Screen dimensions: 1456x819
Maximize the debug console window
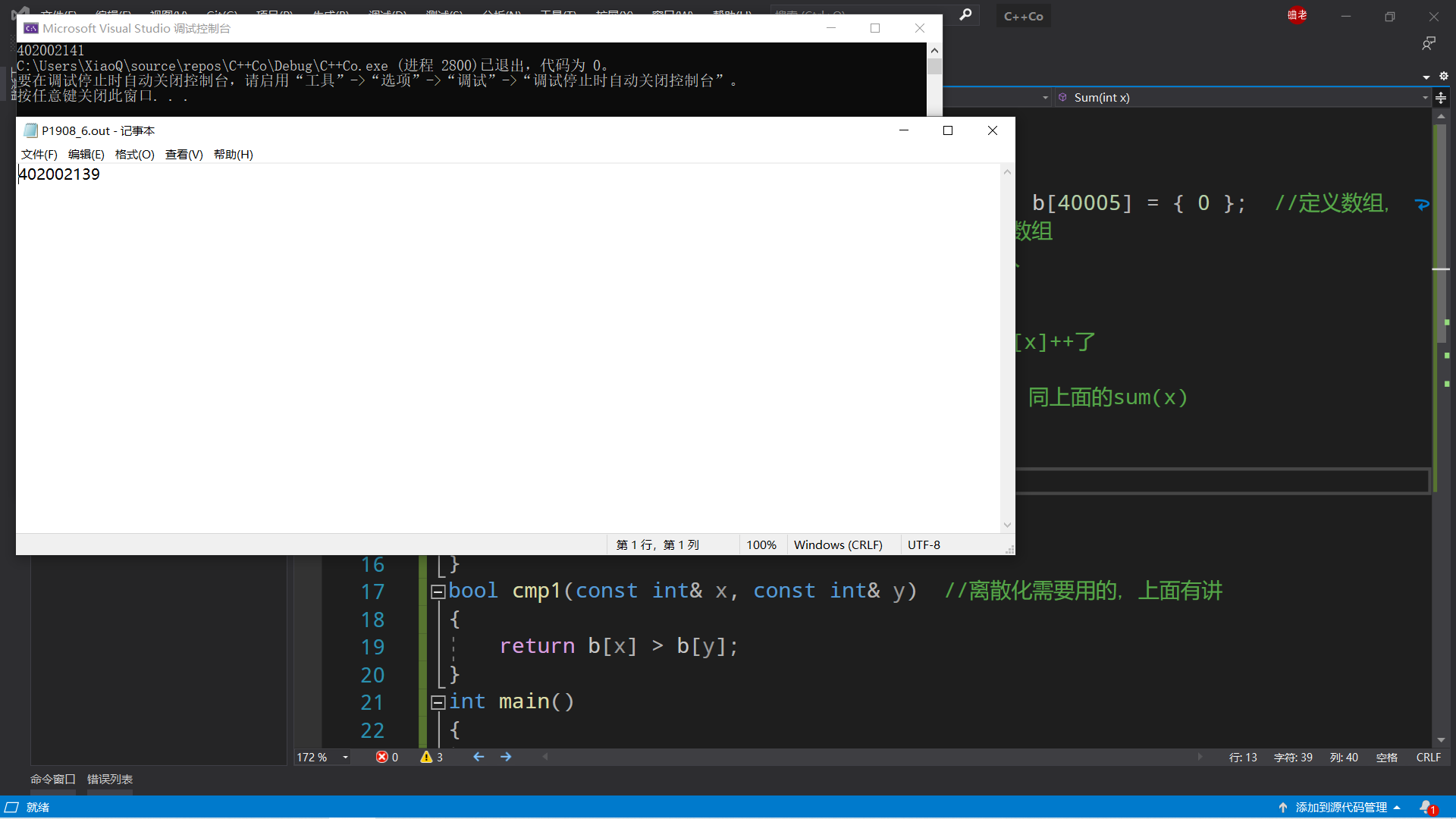click(875, 28)
